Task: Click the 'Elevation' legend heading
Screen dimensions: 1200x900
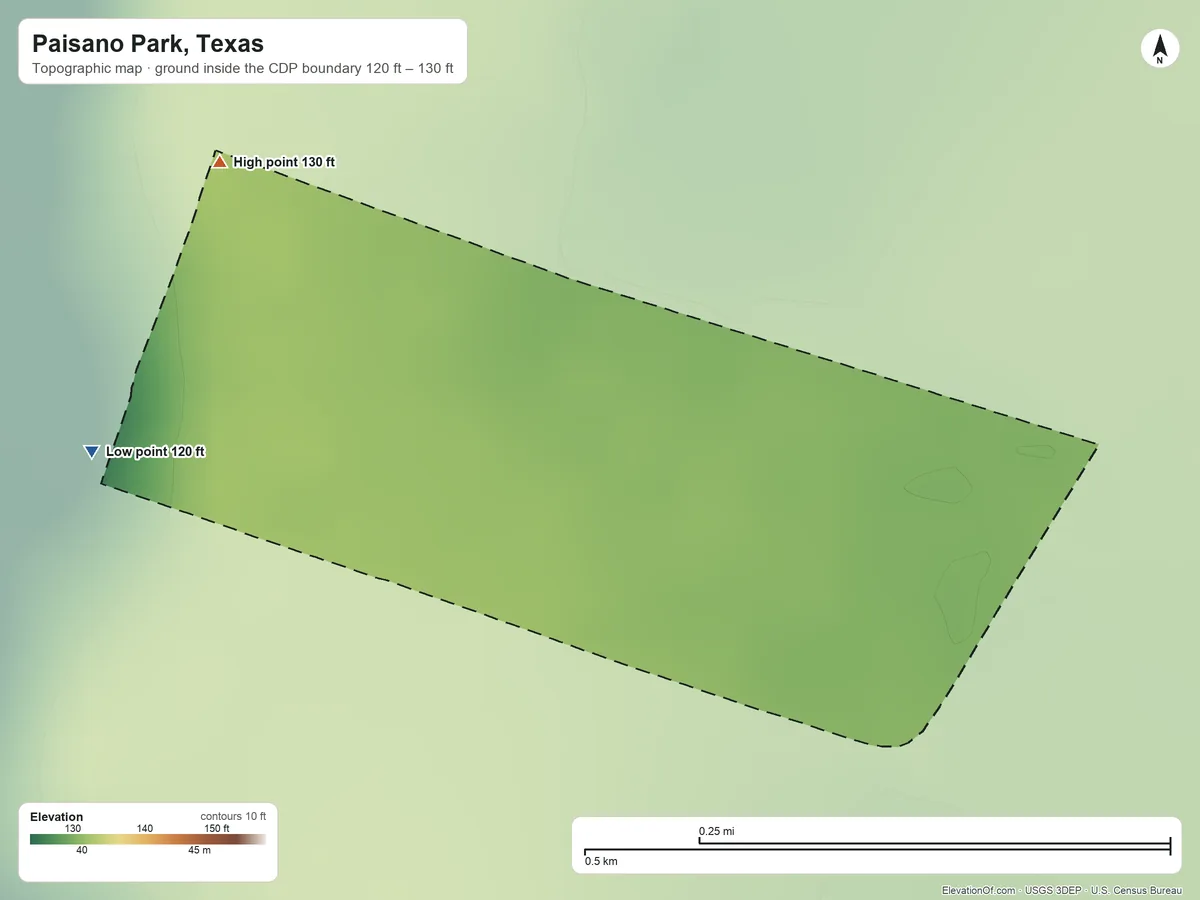Action: (57, 817)
